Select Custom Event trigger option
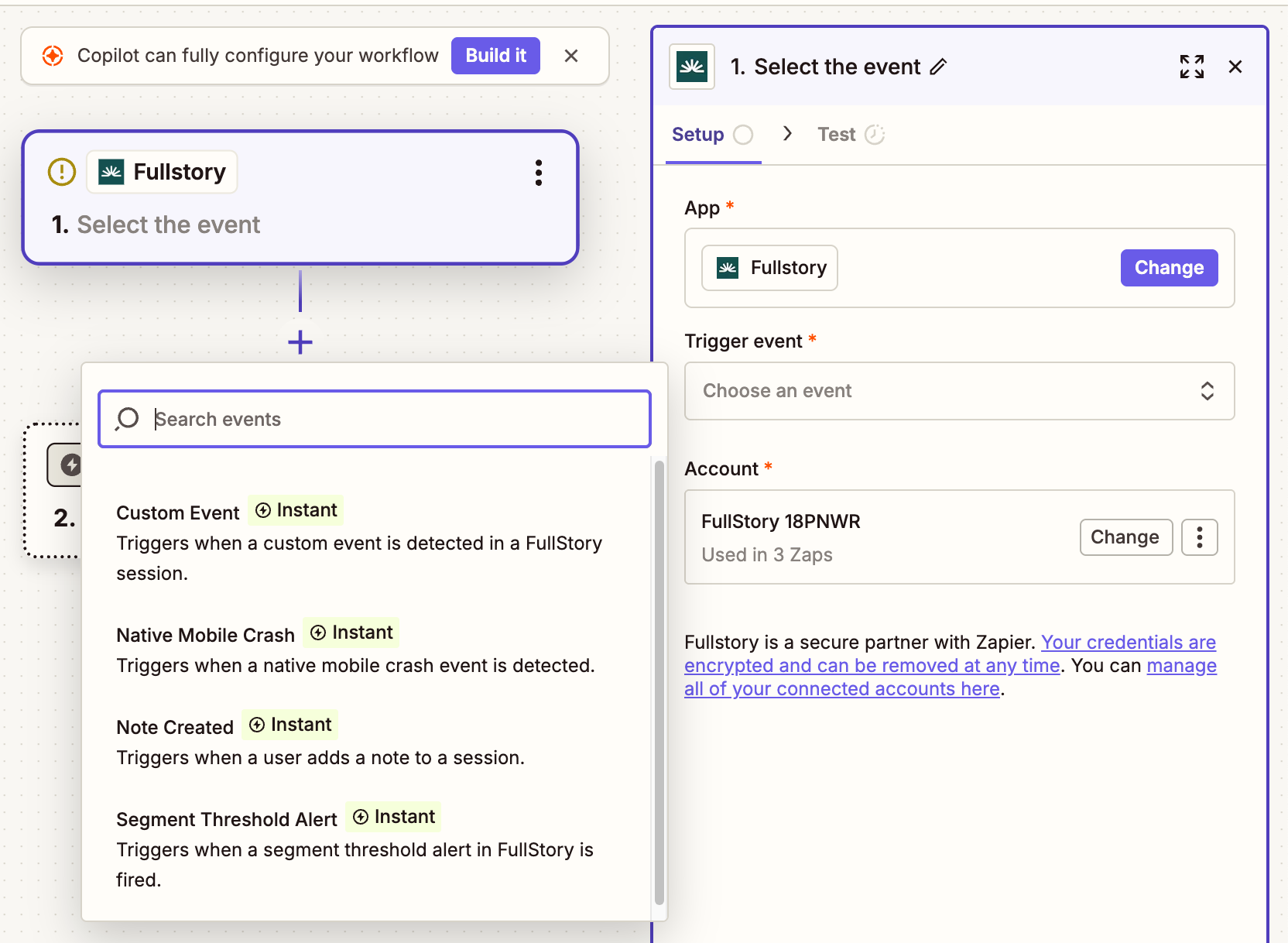The height and width of the screenshot is (943, 1288). 178,513
